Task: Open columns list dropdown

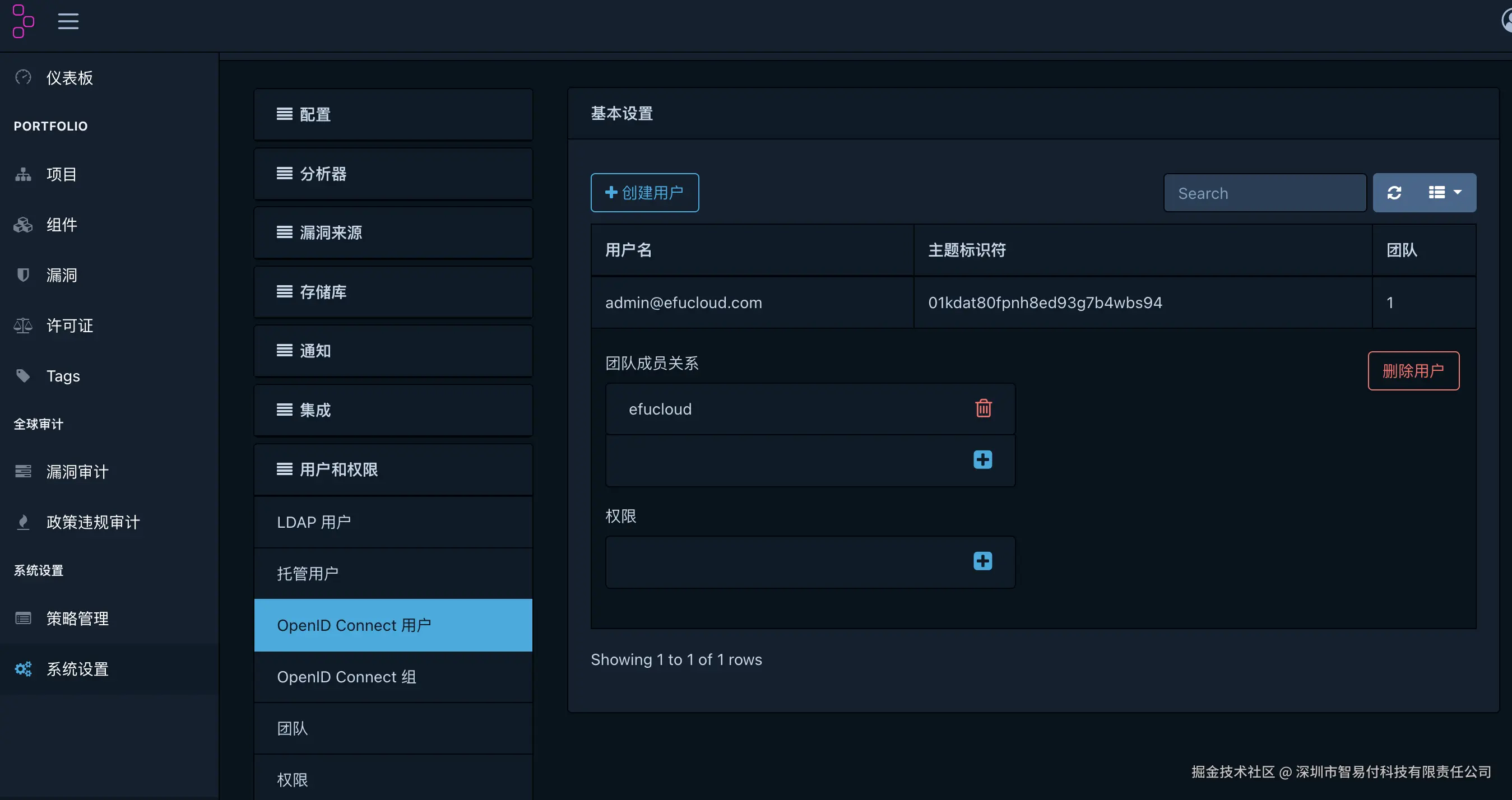Action: 1445,193
